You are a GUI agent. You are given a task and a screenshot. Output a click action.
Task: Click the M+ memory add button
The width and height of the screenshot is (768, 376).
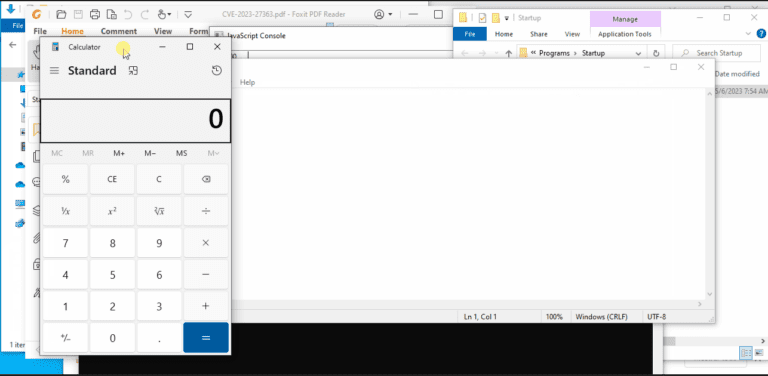[119, 153]
